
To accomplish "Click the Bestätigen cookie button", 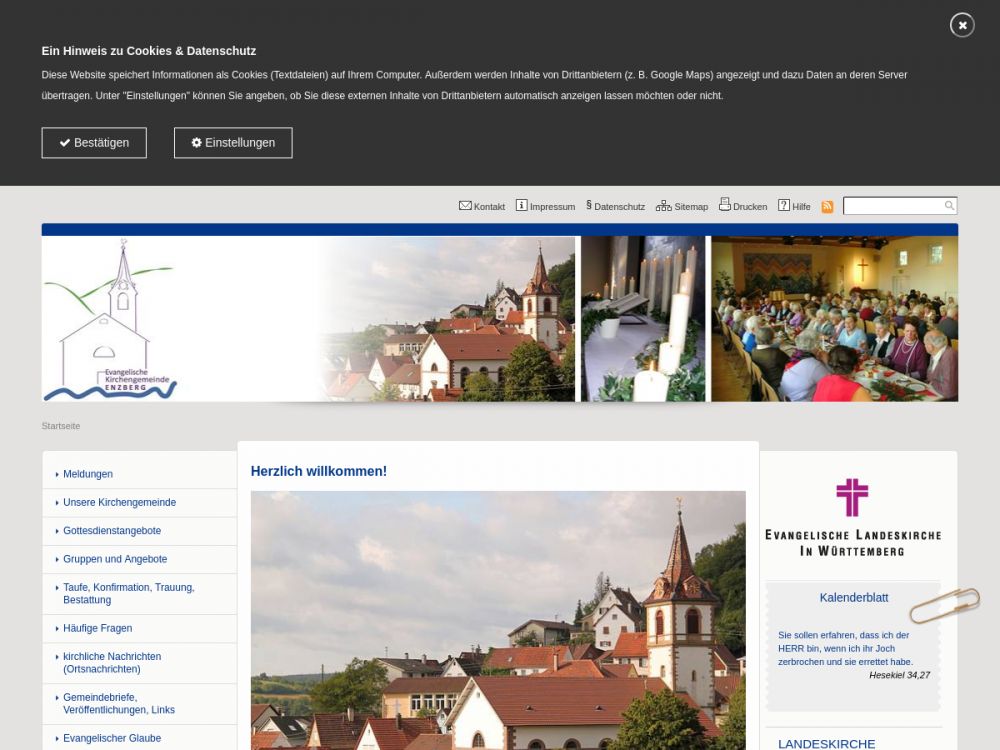I will click(x=94, y=143).
